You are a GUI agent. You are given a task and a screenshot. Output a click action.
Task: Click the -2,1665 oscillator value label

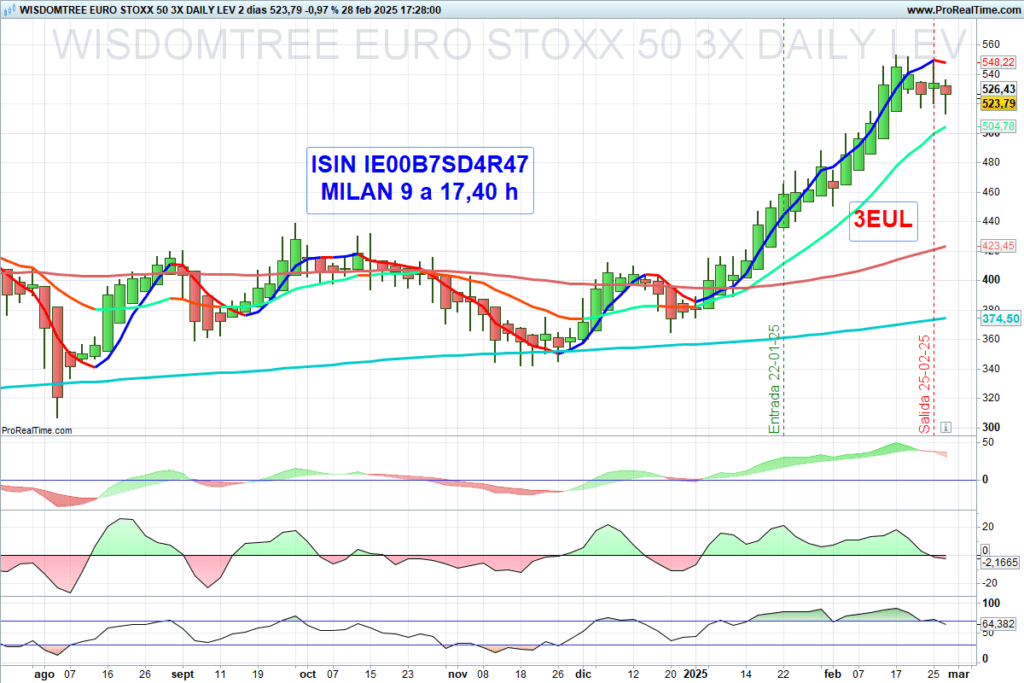coord(1000,562)
